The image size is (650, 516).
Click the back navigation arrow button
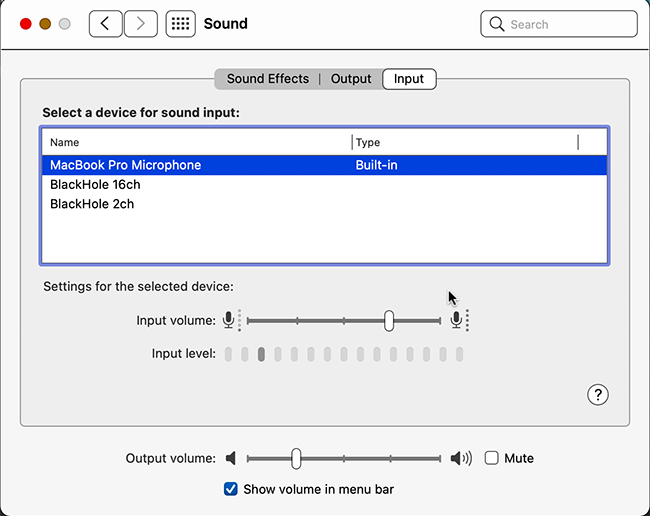tap(106, 24)
